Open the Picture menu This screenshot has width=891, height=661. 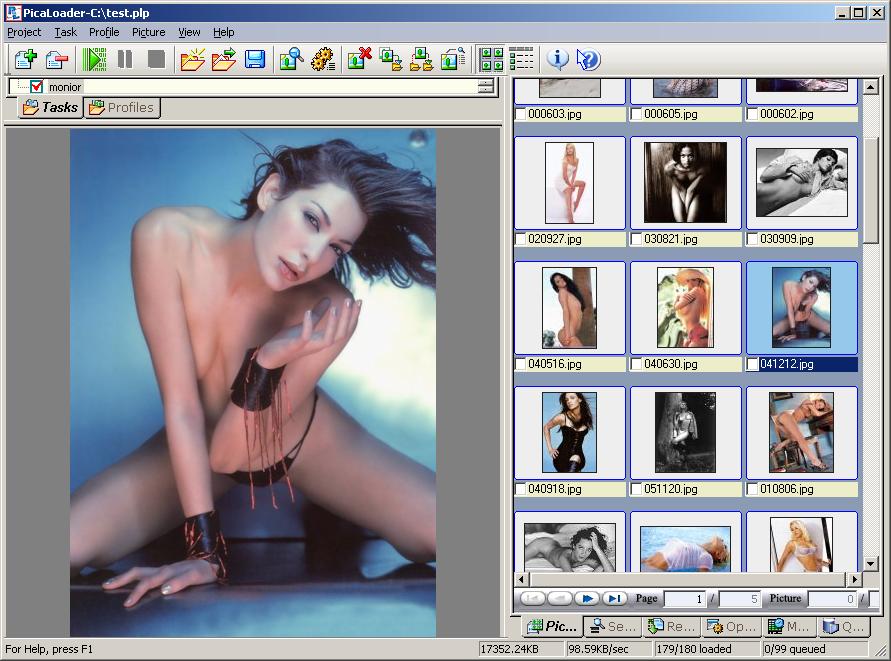148,32
